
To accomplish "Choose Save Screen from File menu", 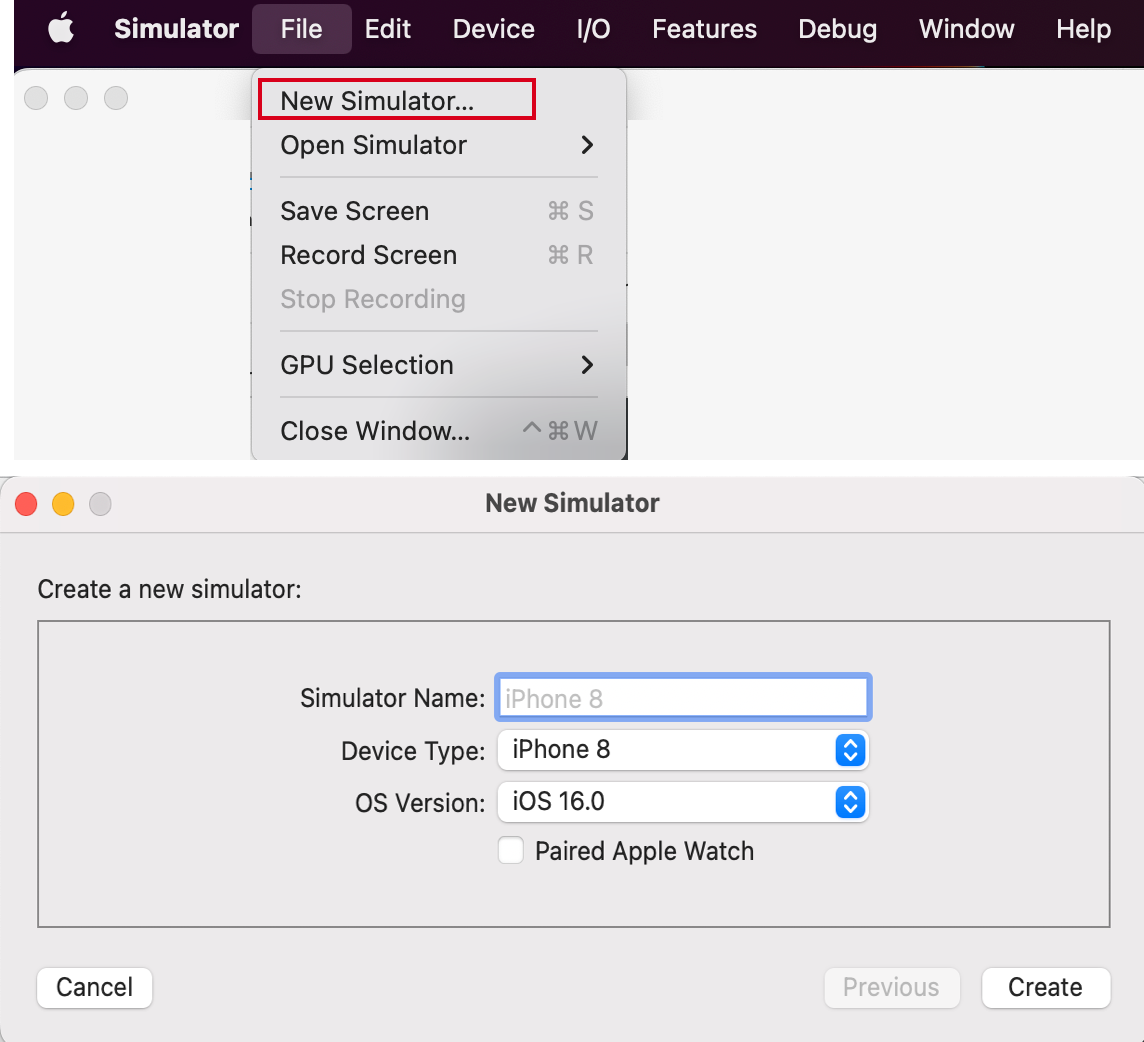I will coord(355,211).
